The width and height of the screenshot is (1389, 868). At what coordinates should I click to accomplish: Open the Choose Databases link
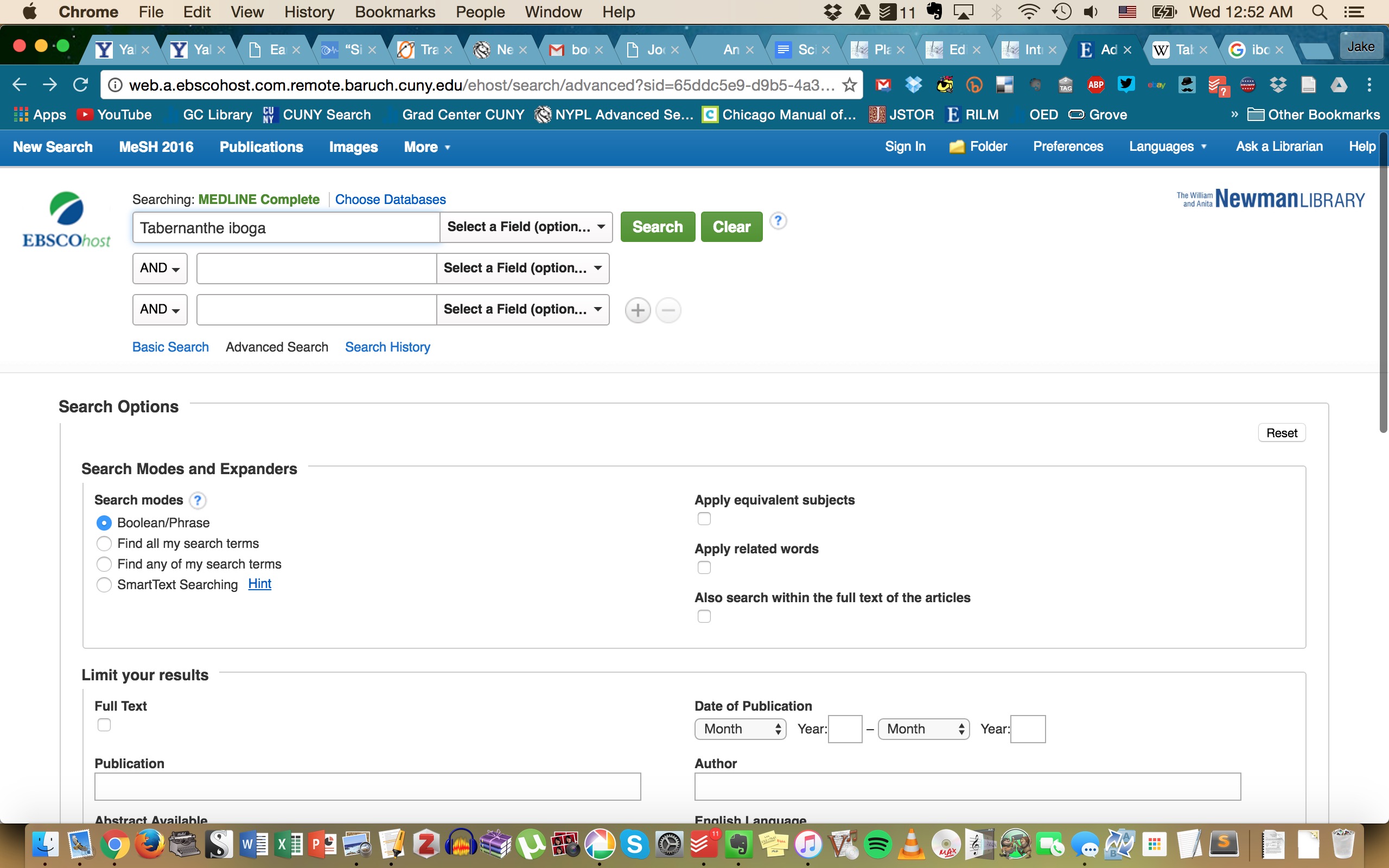390,199
